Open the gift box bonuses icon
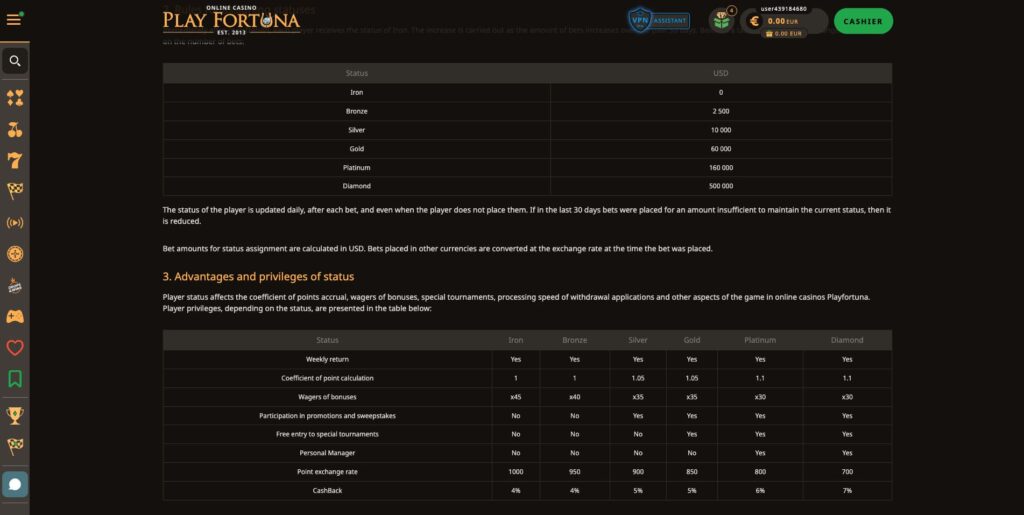Screen dimensions: 1024x515 point(721,21)
